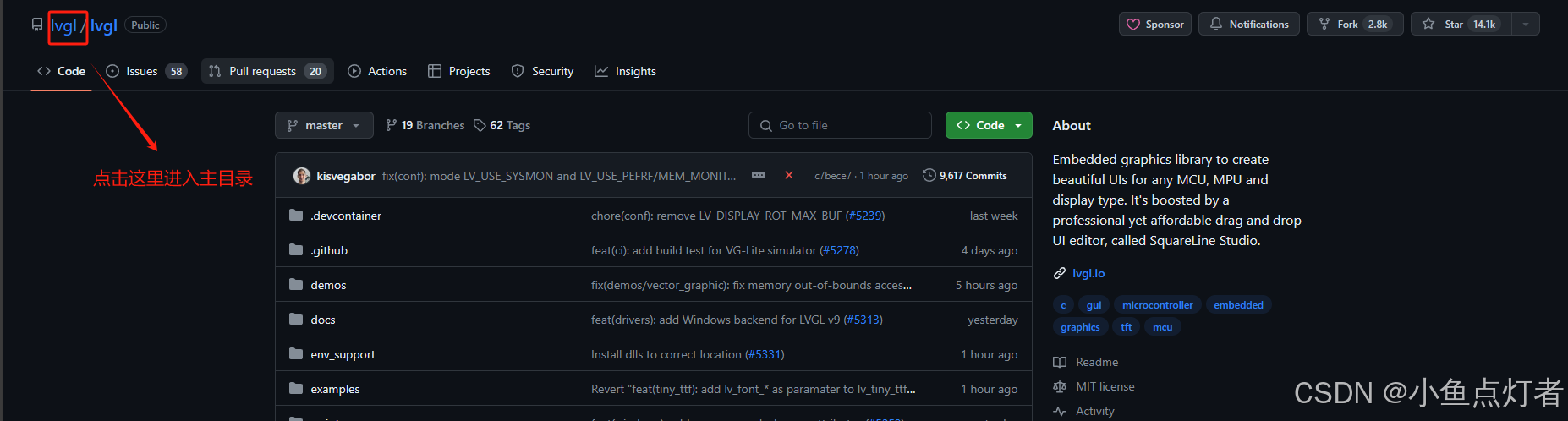This screenshot has height=421, width=1568.
Task: Open the .github folder
Action: pos(329,250)
